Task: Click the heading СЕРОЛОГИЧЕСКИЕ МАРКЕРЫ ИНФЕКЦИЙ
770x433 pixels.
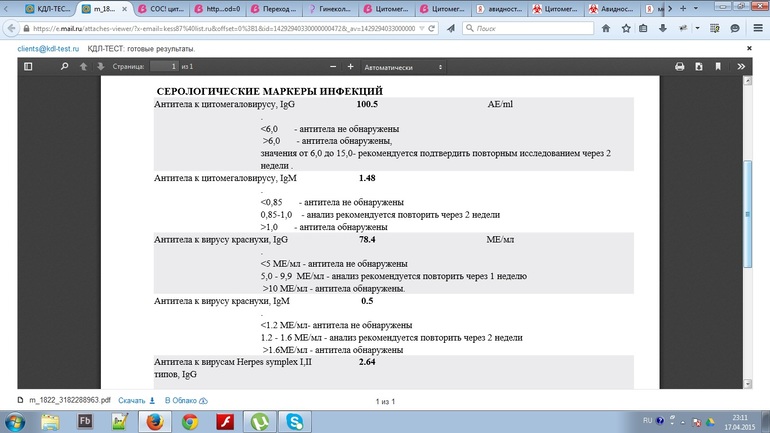Action: (x=270, y=91)
